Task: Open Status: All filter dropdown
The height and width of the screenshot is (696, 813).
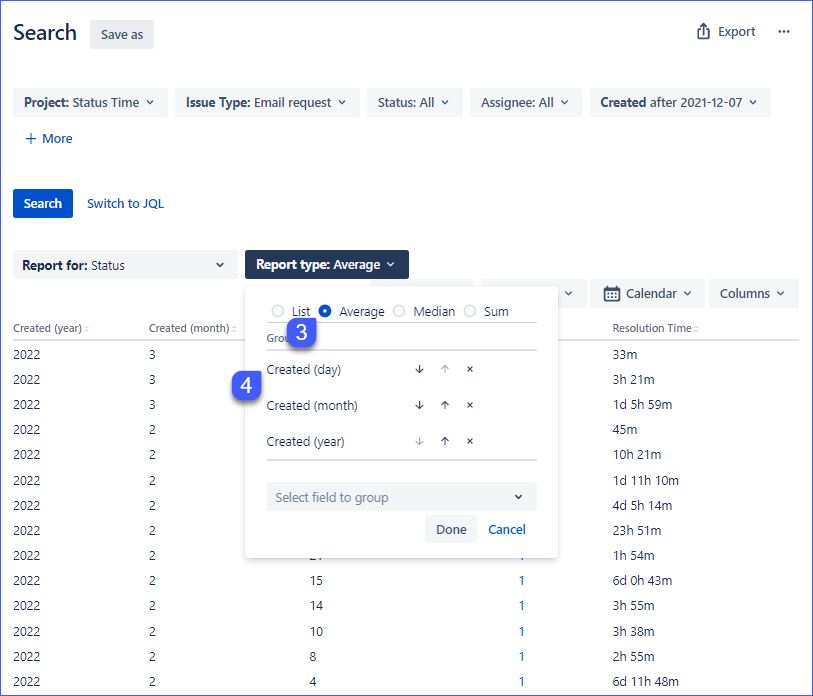Action: [414, 103]
